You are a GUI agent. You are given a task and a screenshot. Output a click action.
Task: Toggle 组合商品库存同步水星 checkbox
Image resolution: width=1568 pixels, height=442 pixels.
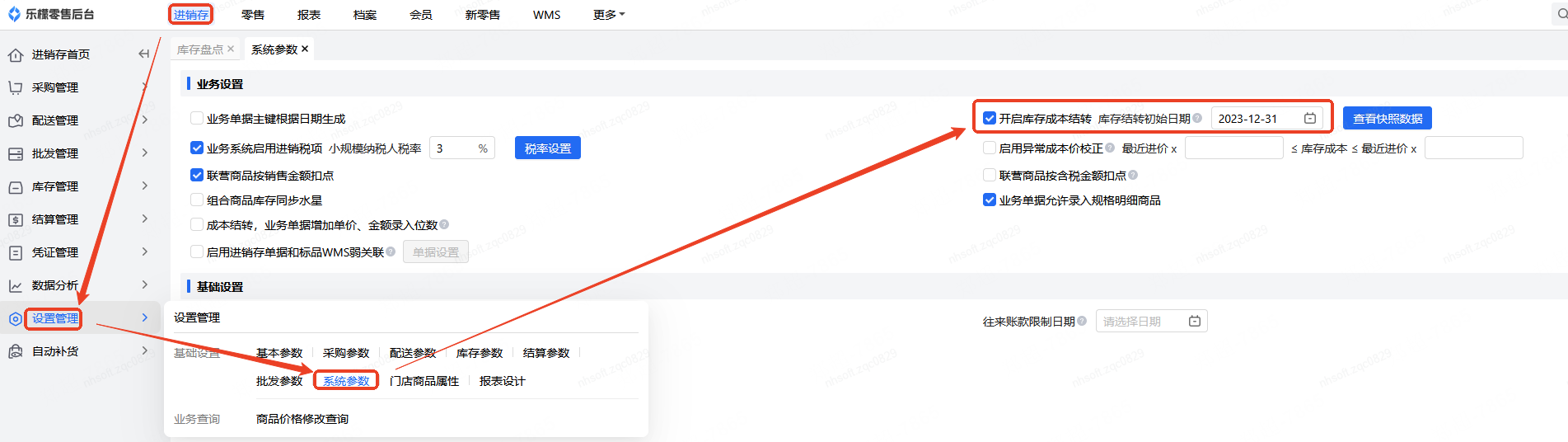[x=197, y=200]
